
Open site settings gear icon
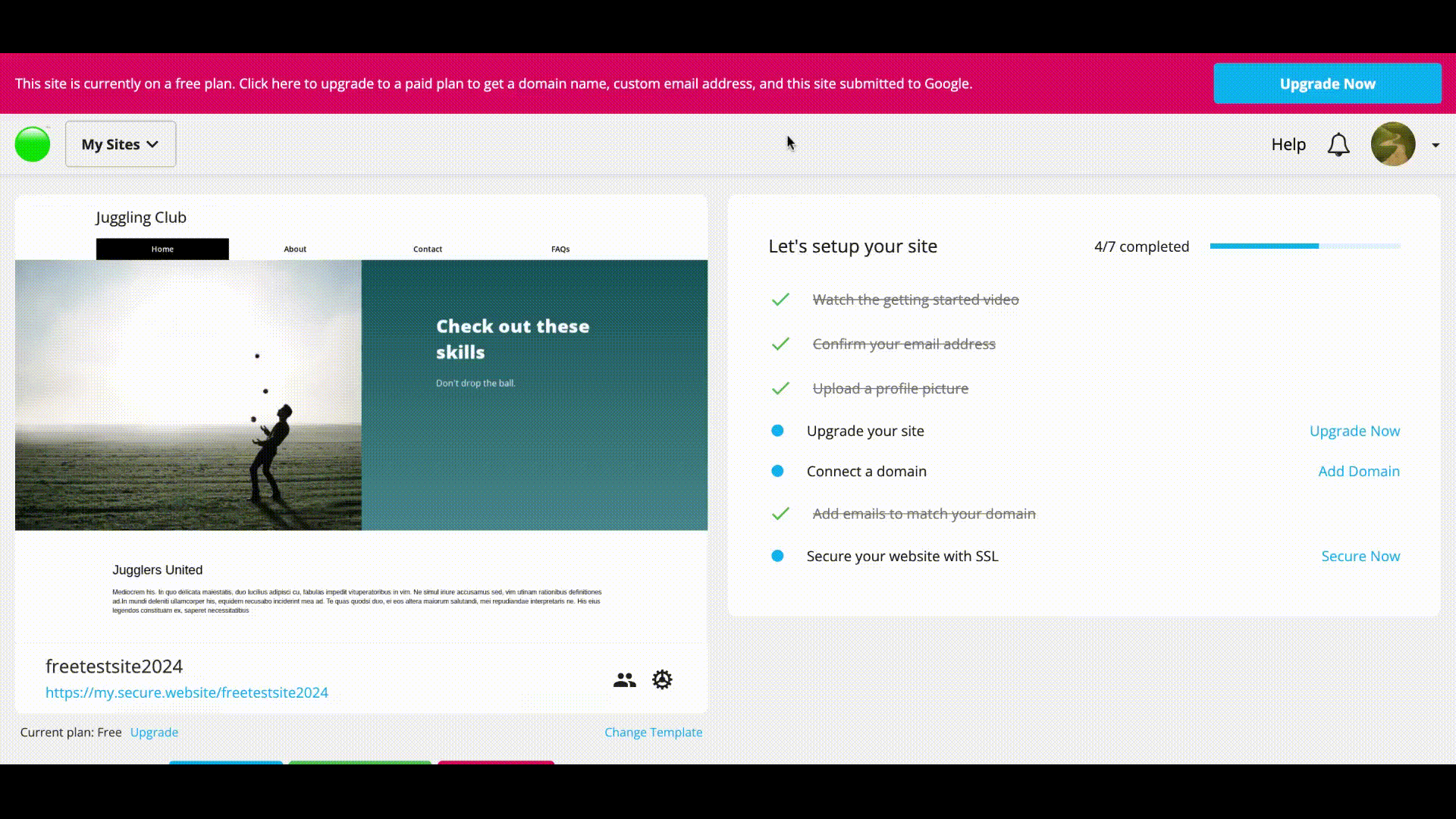tap(662, 679)
